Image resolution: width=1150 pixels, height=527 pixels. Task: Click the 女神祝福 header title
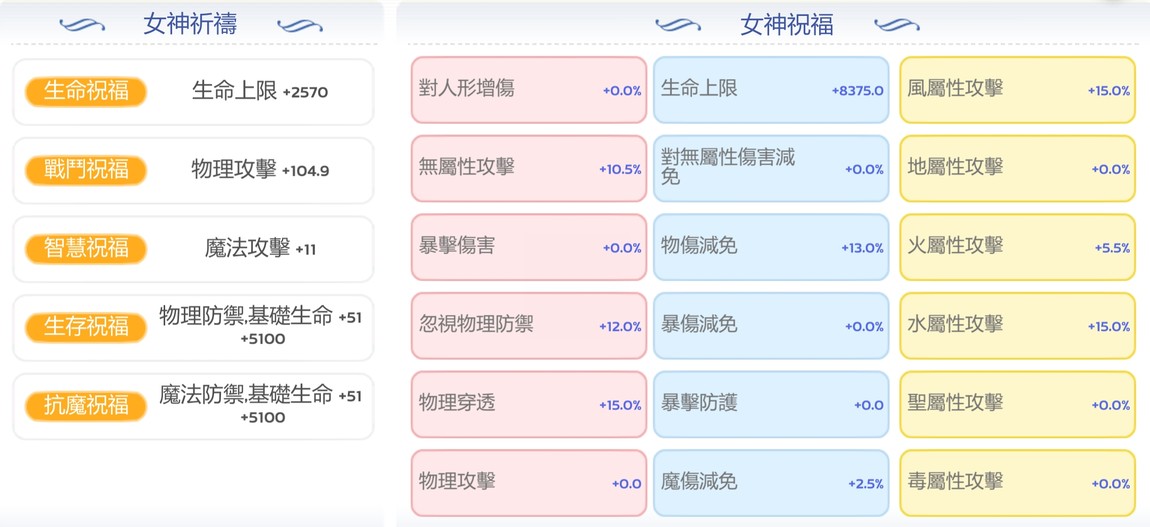786,25
